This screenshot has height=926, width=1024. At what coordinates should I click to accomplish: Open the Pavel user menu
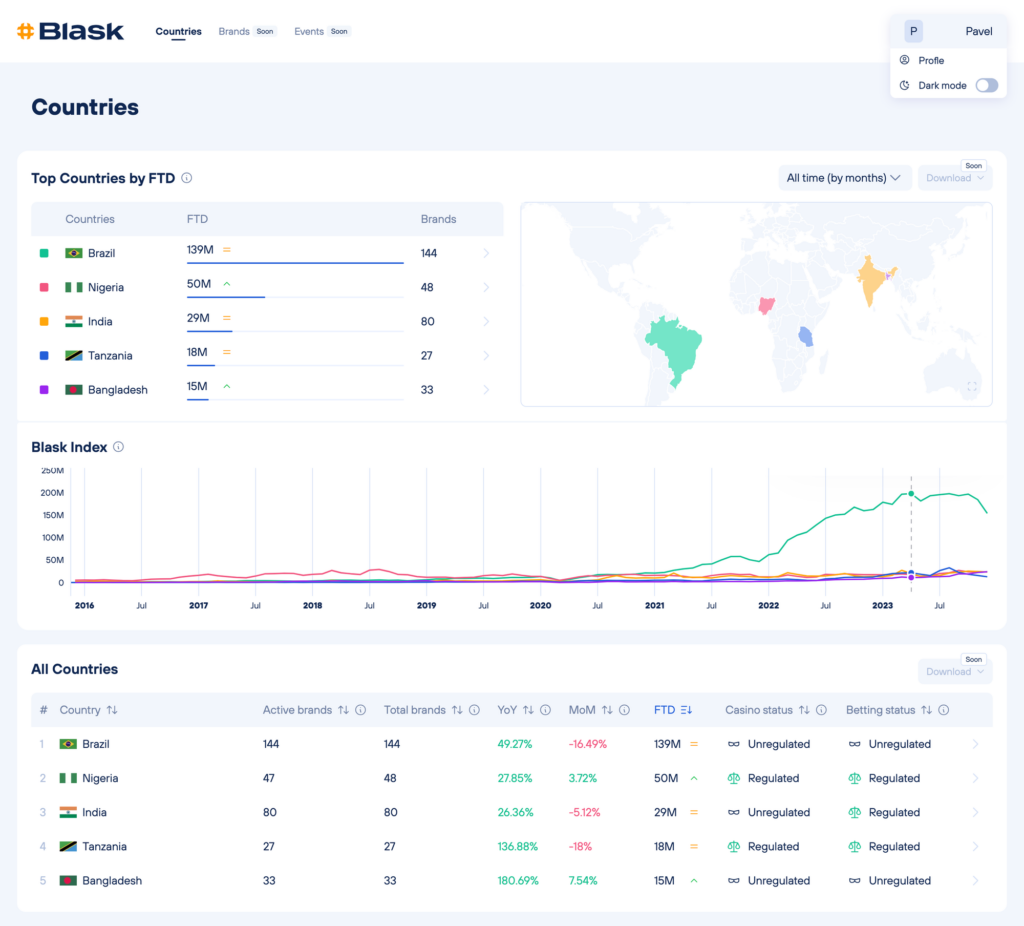click(x=948, y=31)
